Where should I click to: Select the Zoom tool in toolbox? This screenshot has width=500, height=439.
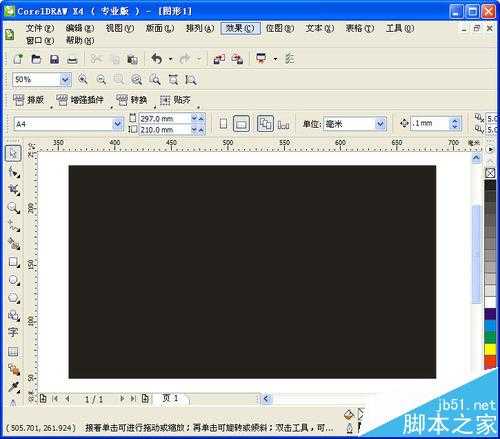pyautogui.click(x=14, y=208)
